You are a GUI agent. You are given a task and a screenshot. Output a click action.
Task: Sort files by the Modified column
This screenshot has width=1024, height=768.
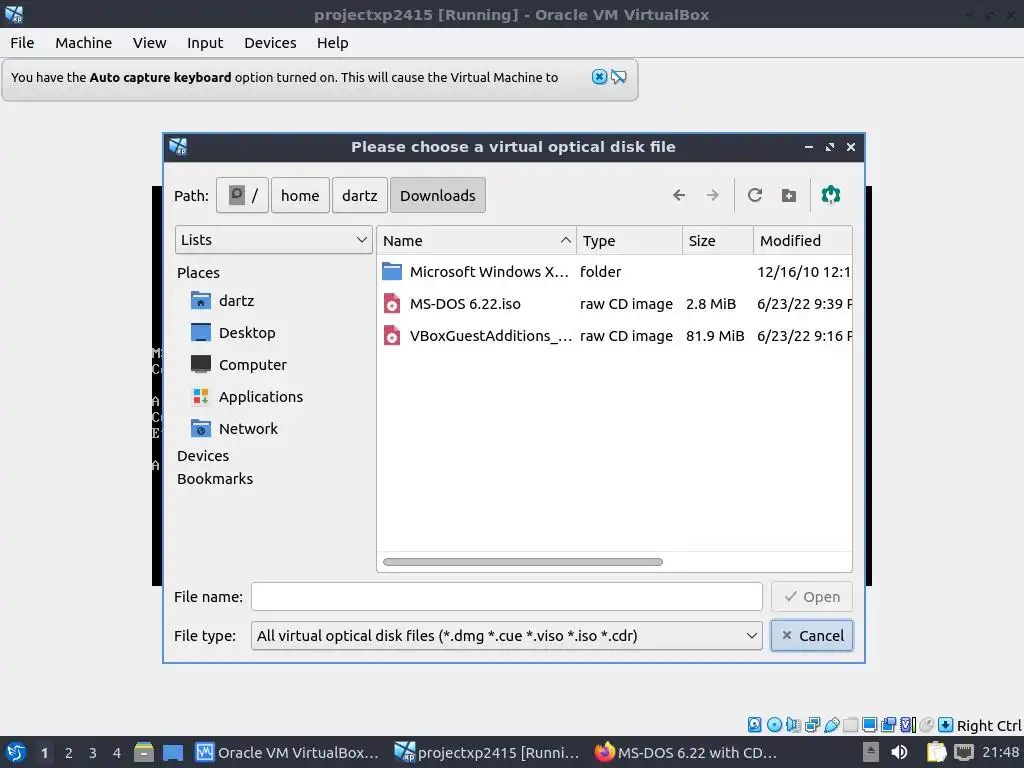pos(803,240)
